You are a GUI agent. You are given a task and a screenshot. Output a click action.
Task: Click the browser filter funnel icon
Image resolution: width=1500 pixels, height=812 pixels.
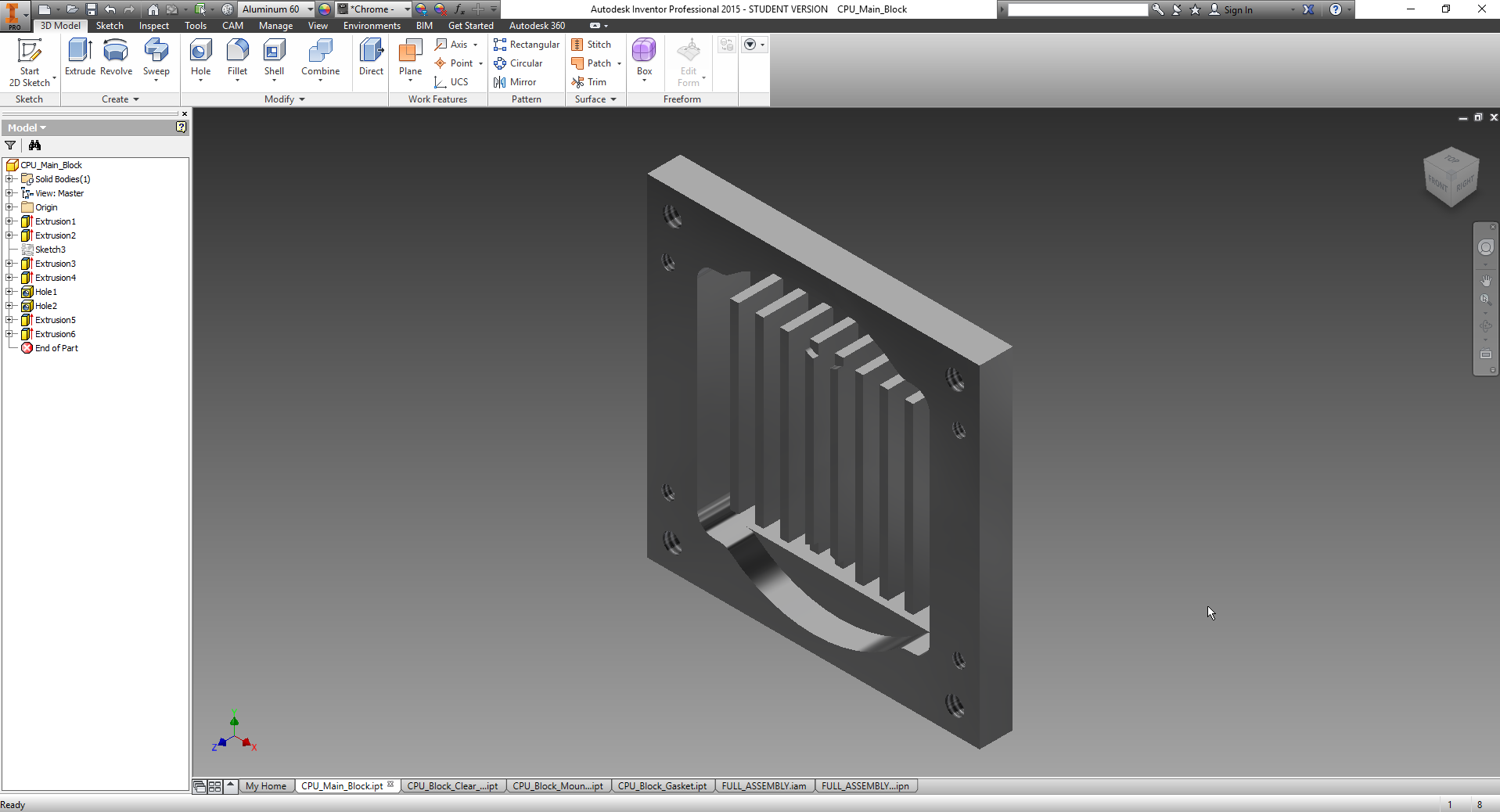tap(10, 146)
